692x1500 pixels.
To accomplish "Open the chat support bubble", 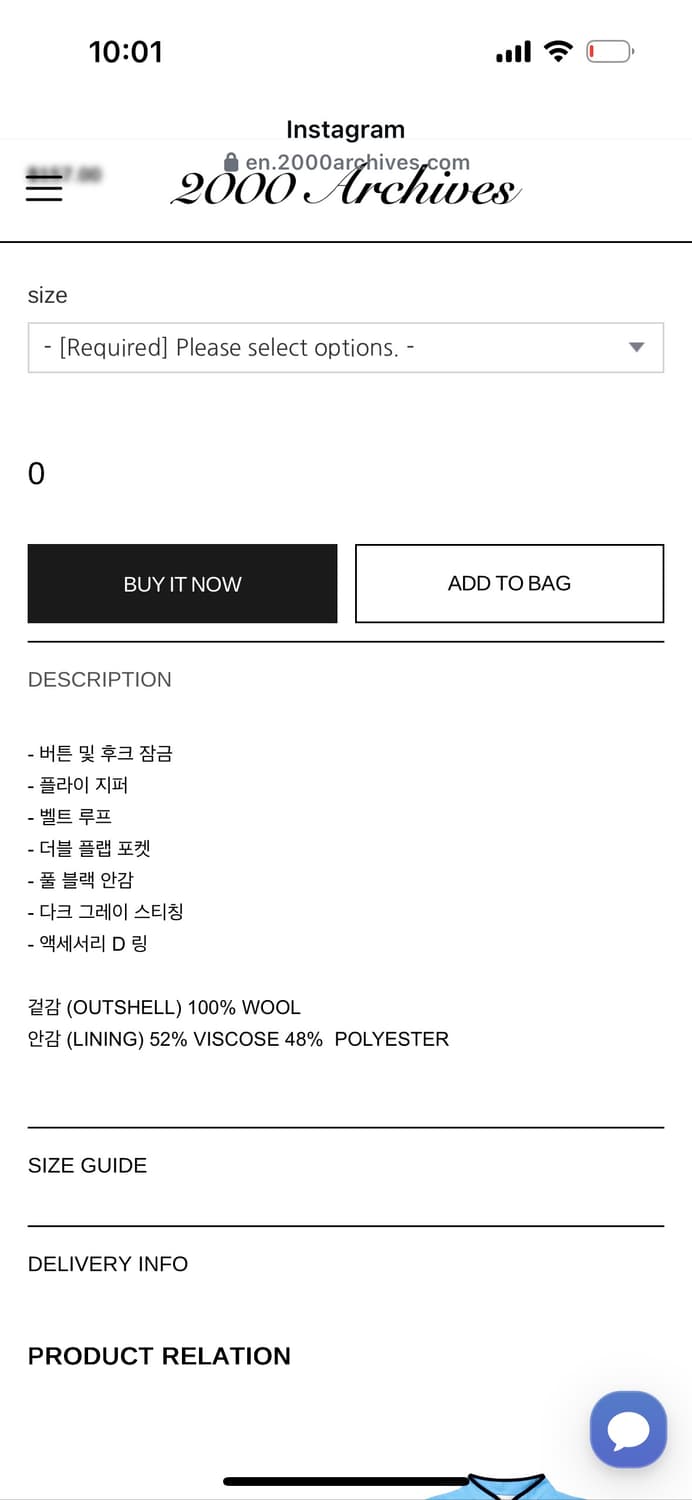I will pos(628,1429).
